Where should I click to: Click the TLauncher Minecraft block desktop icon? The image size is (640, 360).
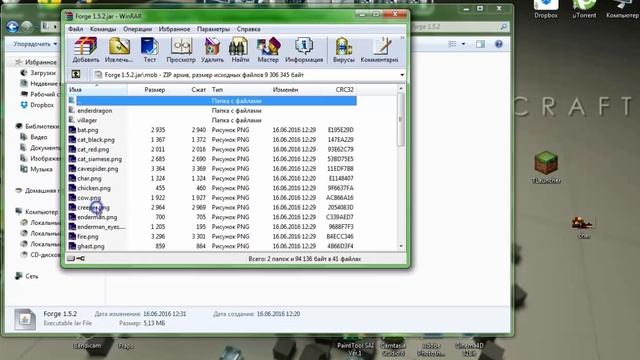point(546,167)
